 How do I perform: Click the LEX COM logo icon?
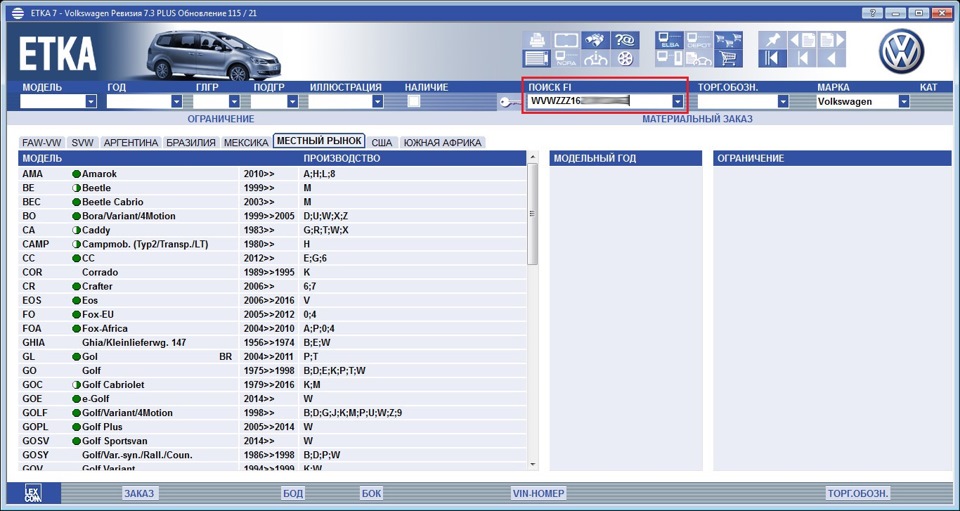pos(33,493)
